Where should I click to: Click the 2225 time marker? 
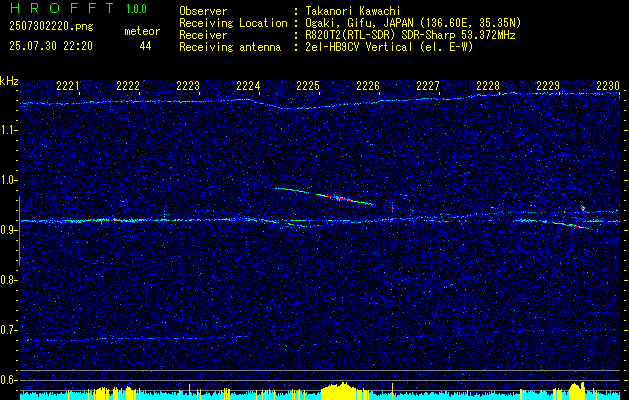tap(308, 86)
